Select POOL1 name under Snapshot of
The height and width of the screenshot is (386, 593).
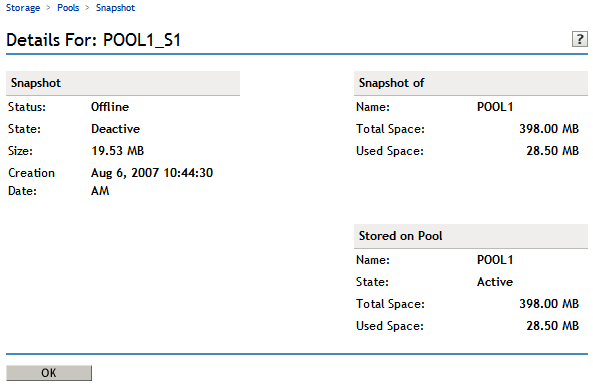tap(495, 107)
